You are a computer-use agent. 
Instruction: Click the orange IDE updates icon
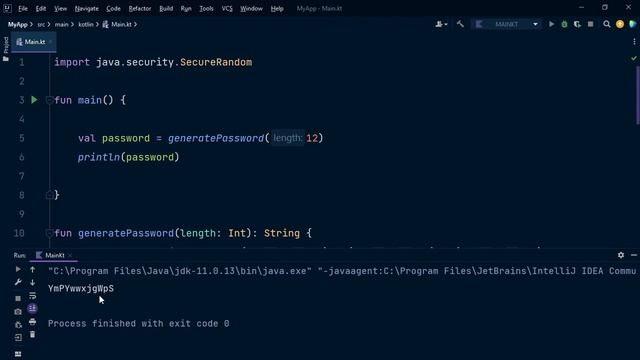click(x=620, y=24)
